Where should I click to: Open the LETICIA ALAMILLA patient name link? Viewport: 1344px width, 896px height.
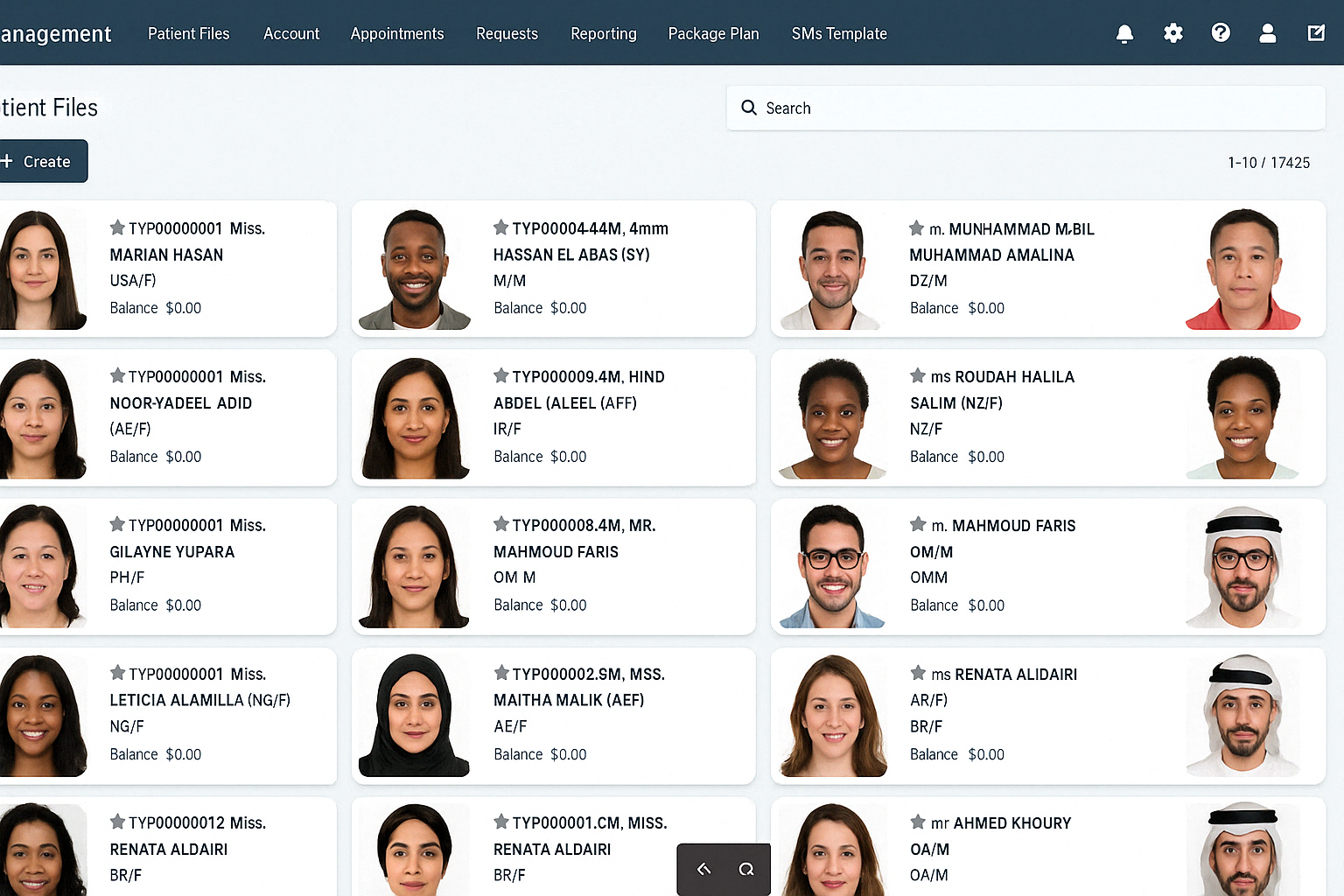199,700
